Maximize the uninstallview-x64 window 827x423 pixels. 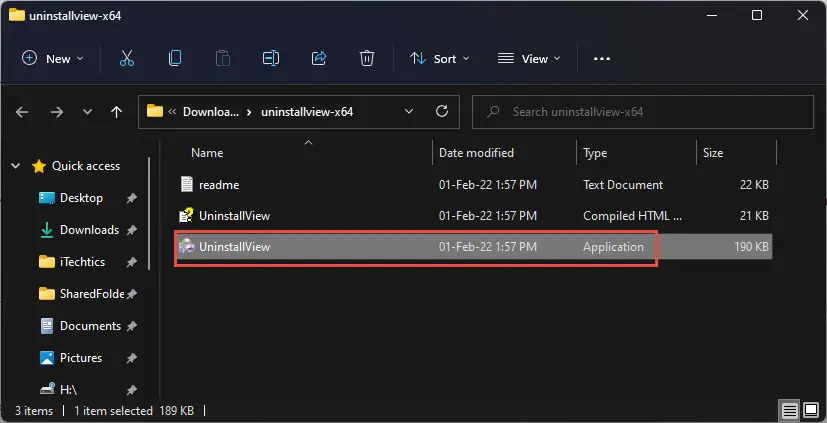click(x=757, y=15)
